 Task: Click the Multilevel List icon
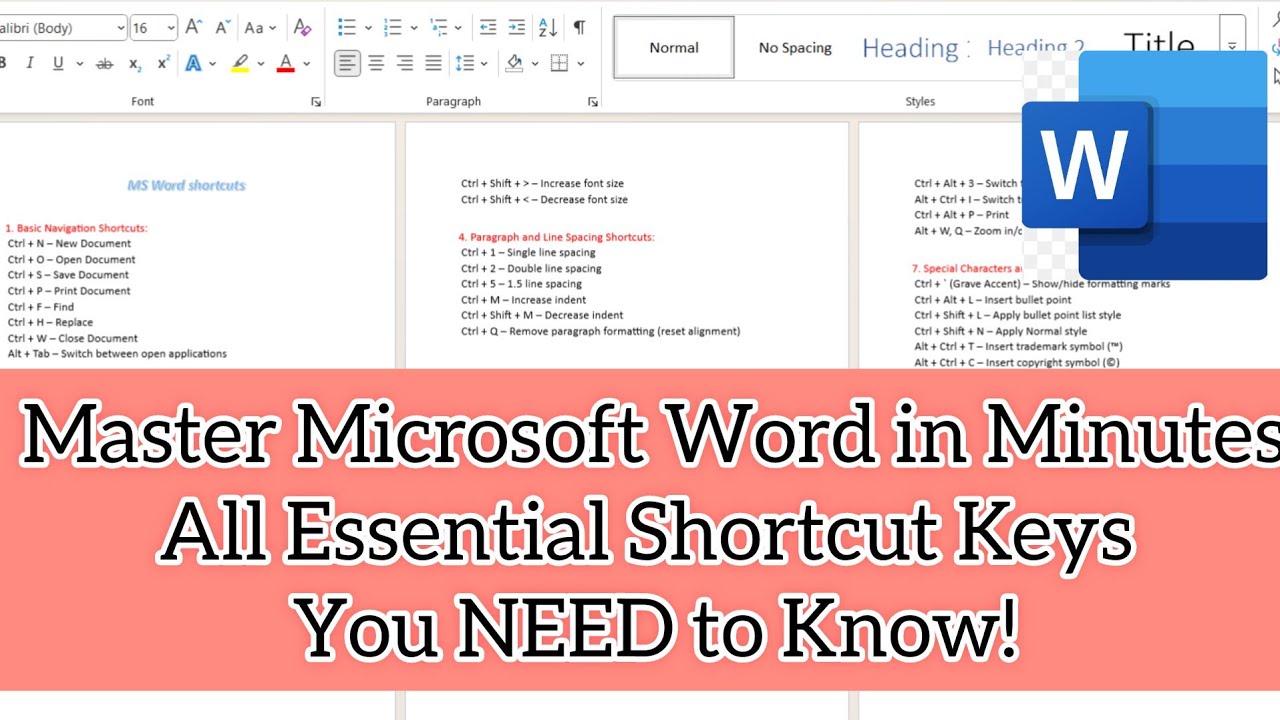point(438,28)
